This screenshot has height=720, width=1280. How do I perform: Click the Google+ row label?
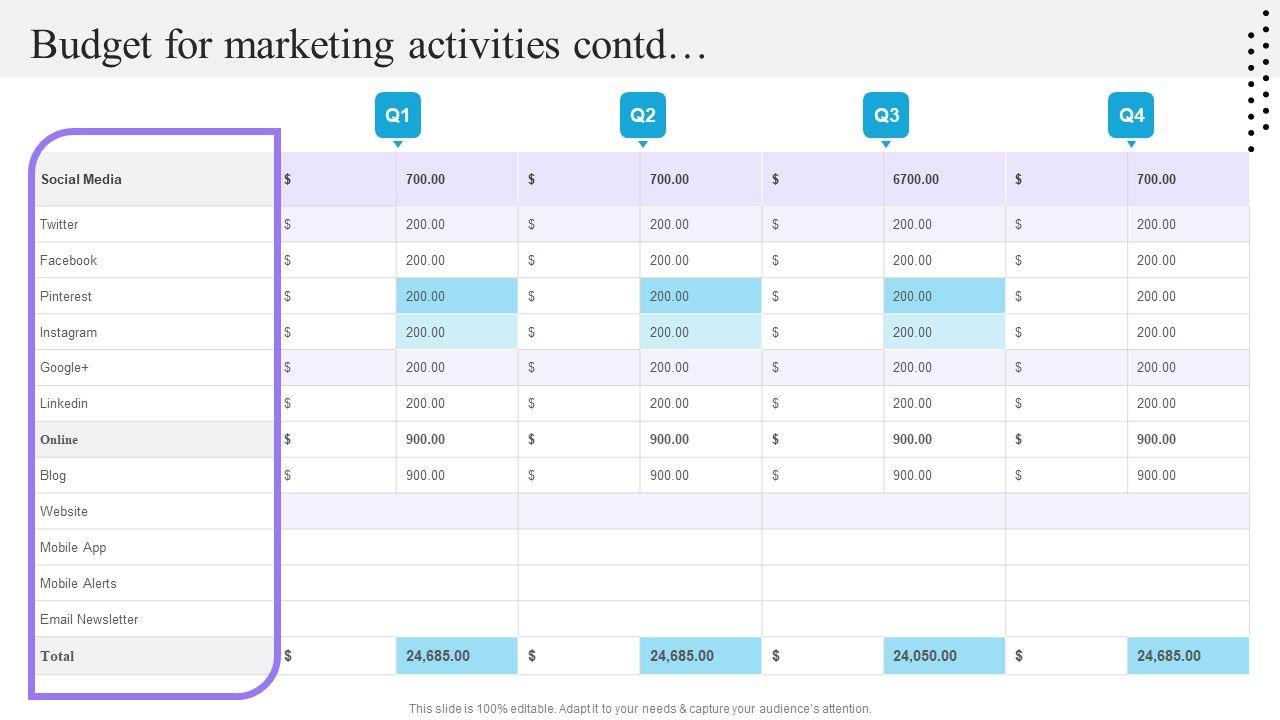(64, 367)
